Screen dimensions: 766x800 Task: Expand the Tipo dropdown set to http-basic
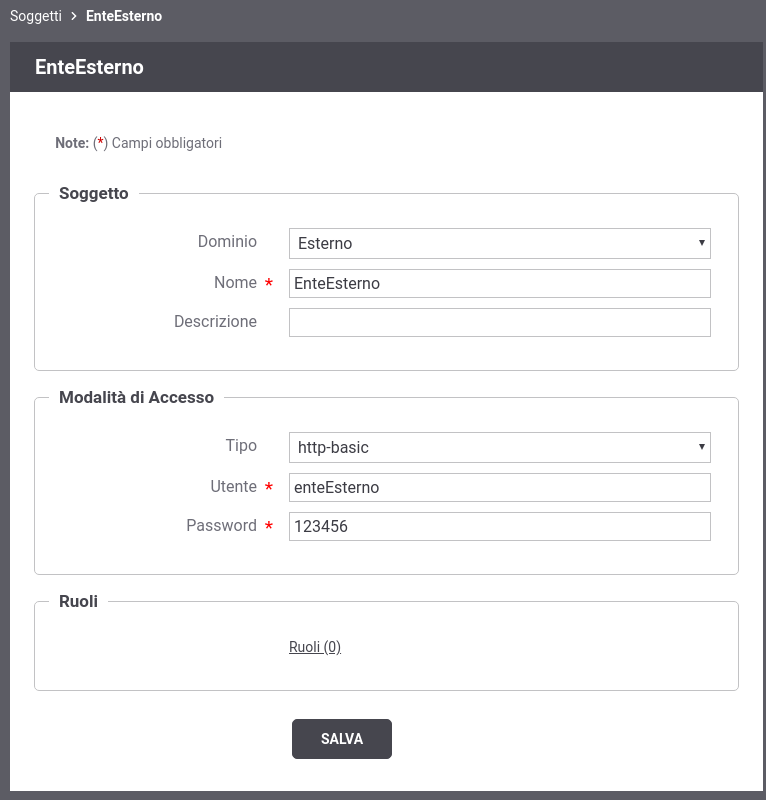pyautogui.click(x=499, y=447)
